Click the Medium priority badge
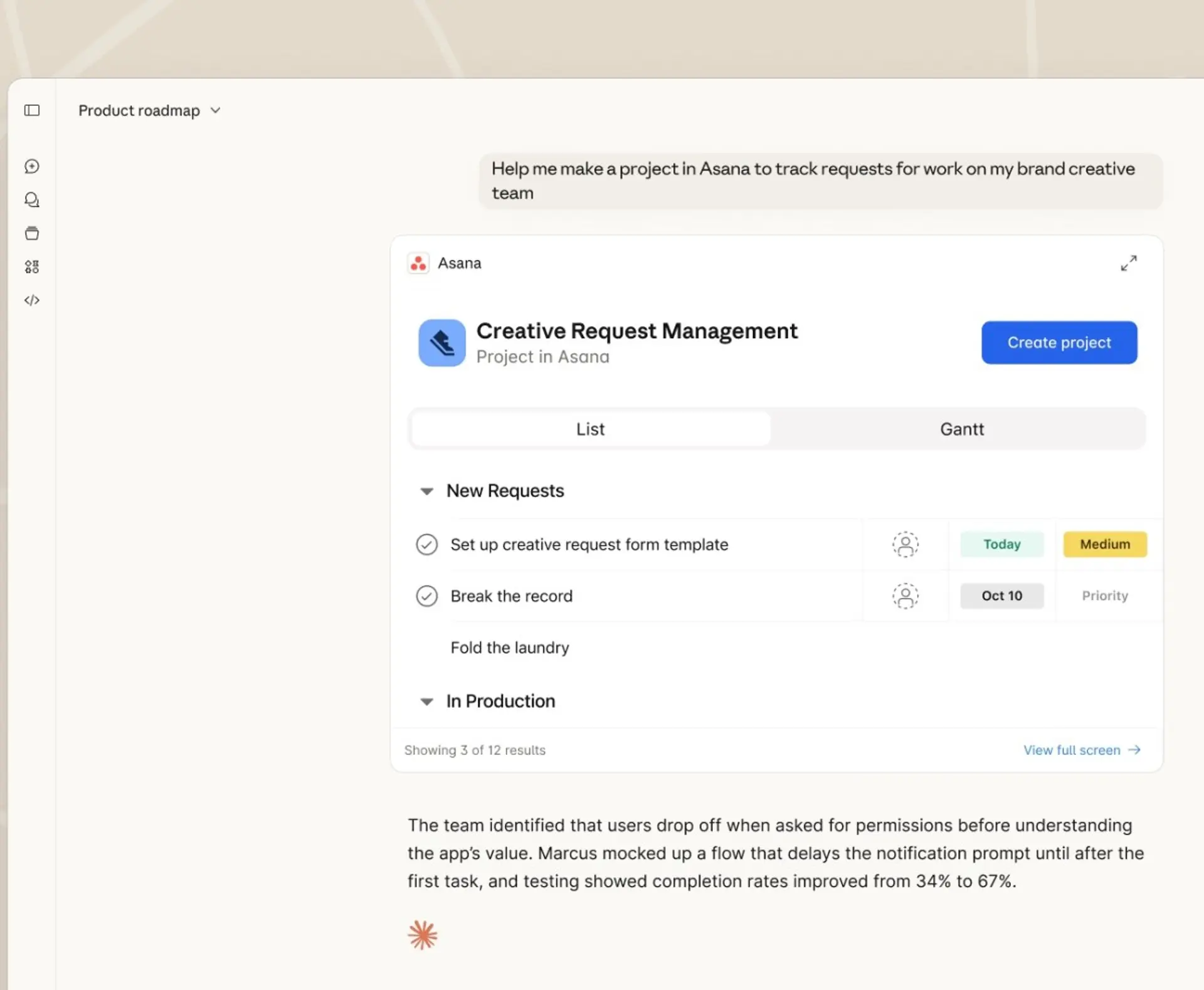The width and height of the screenshot is (1204, 990). click(1104, 544)
